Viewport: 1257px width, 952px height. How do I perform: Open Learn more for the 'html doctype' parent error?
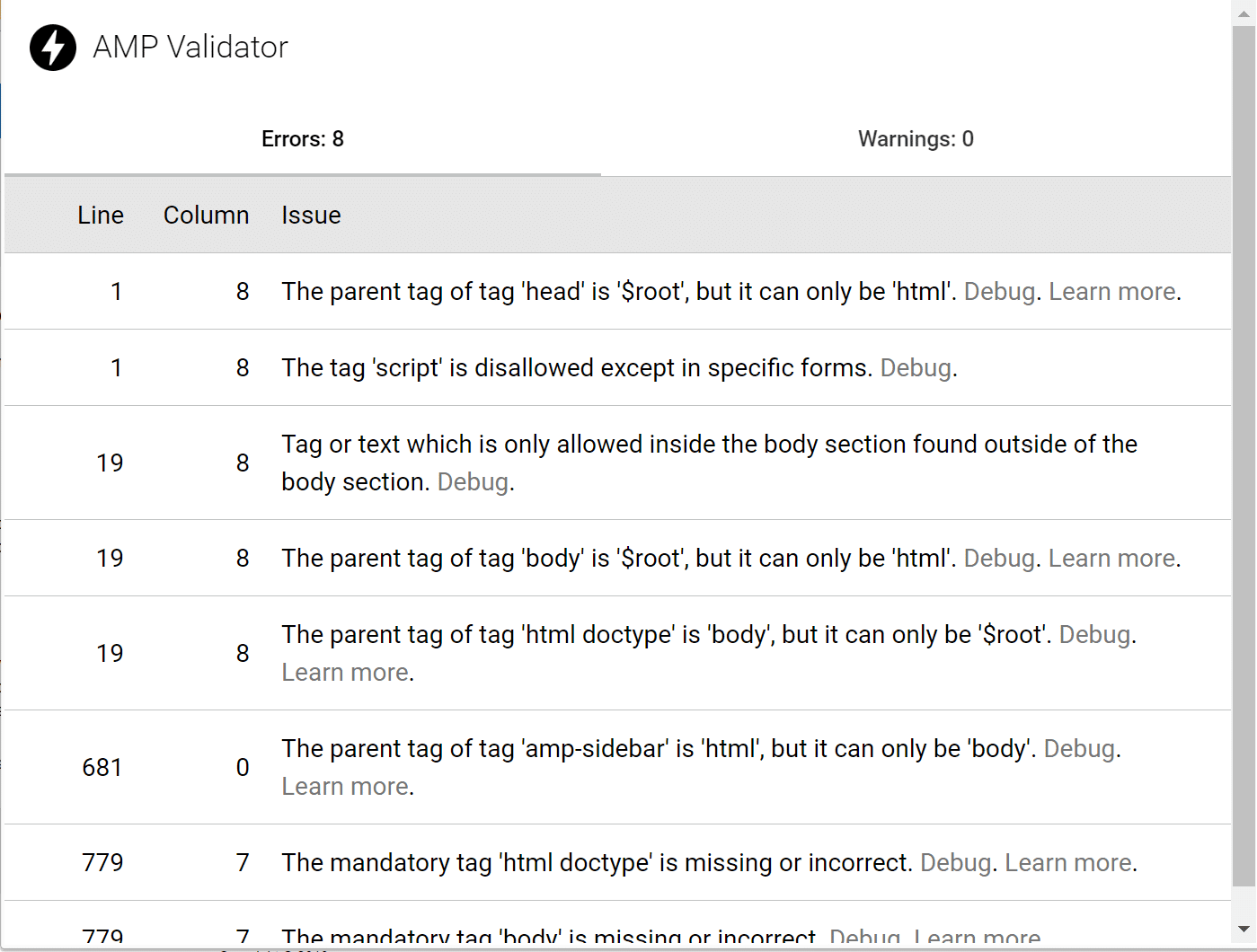345,672
